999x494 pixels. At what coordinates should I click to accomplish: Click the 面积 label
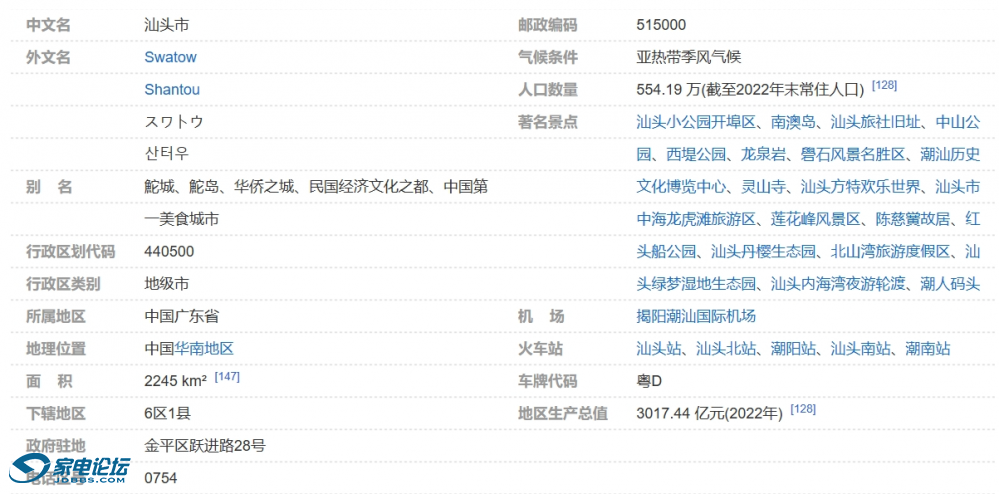[x=49, y=381]
